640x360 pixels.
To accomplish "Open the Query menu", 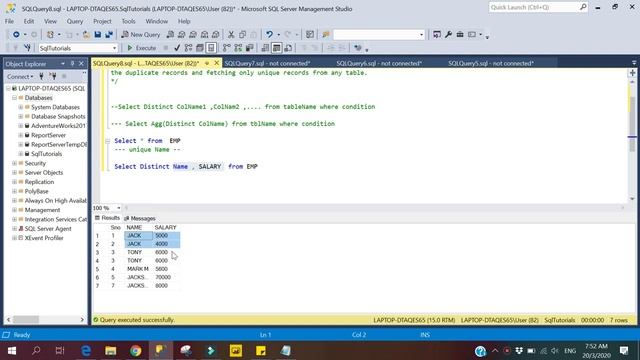I will click(75, 21).
